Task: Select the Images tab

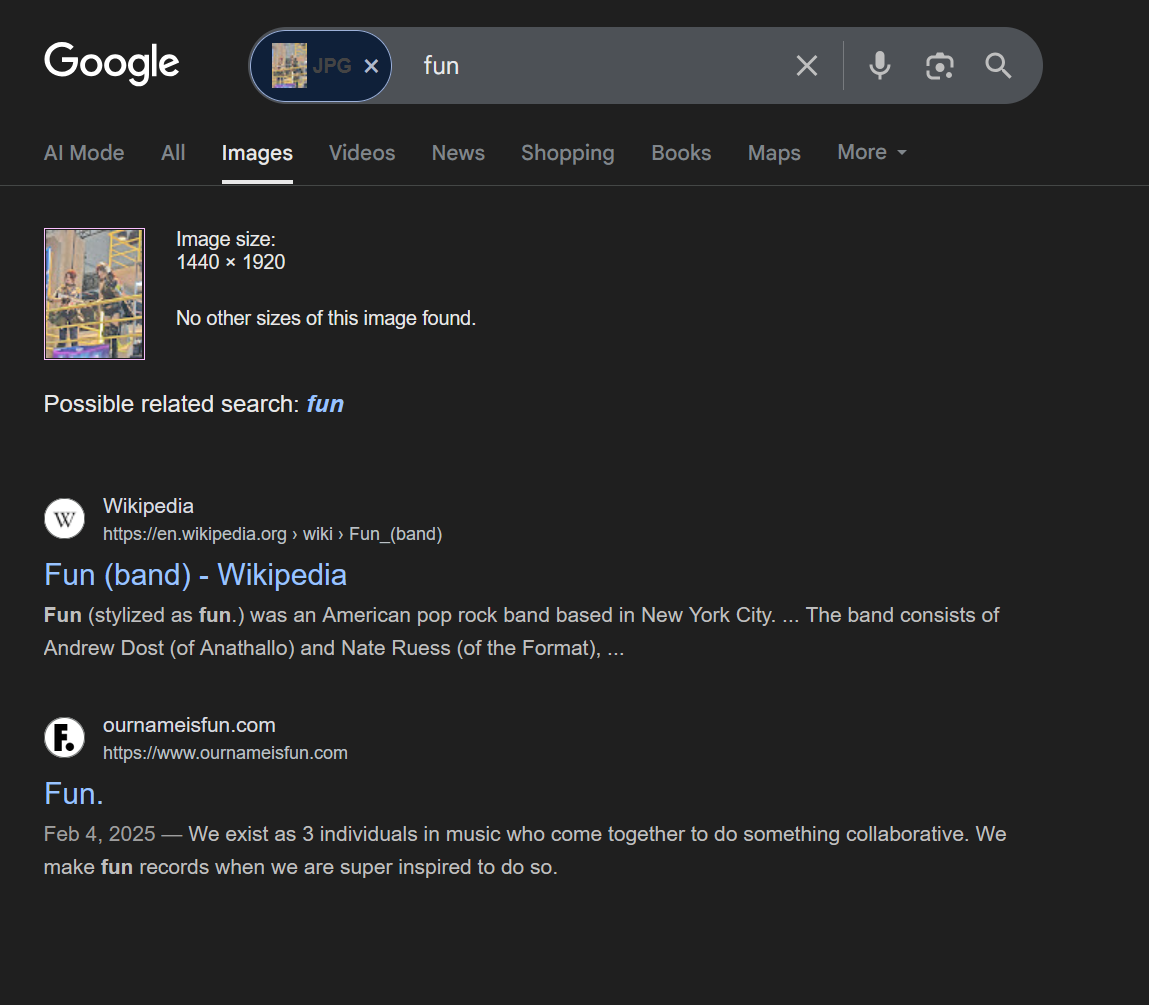Action: pos(257,152)
